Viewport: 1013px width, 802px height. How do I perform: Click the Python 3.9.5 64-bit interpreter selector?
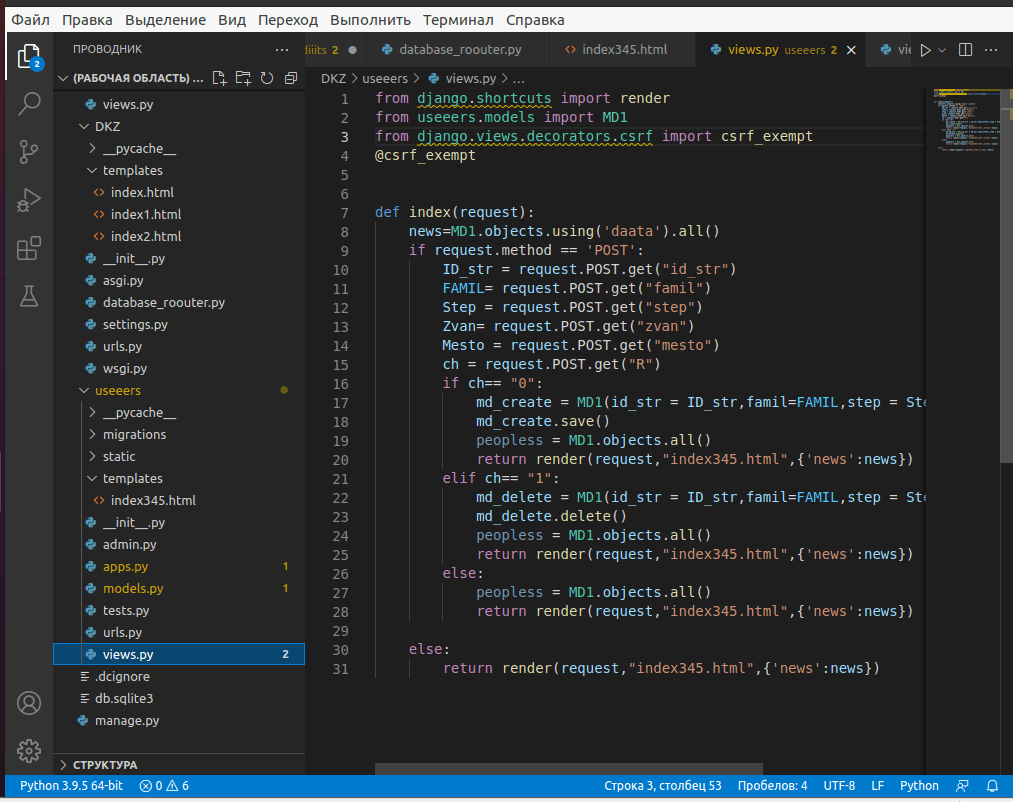[x=69, y=786]
